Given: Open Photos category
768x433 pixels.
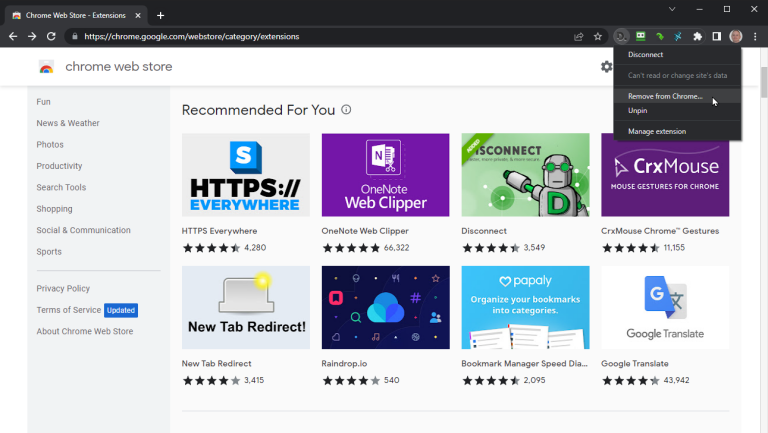Looking at the screenshot, I should (x=50, y=144).
